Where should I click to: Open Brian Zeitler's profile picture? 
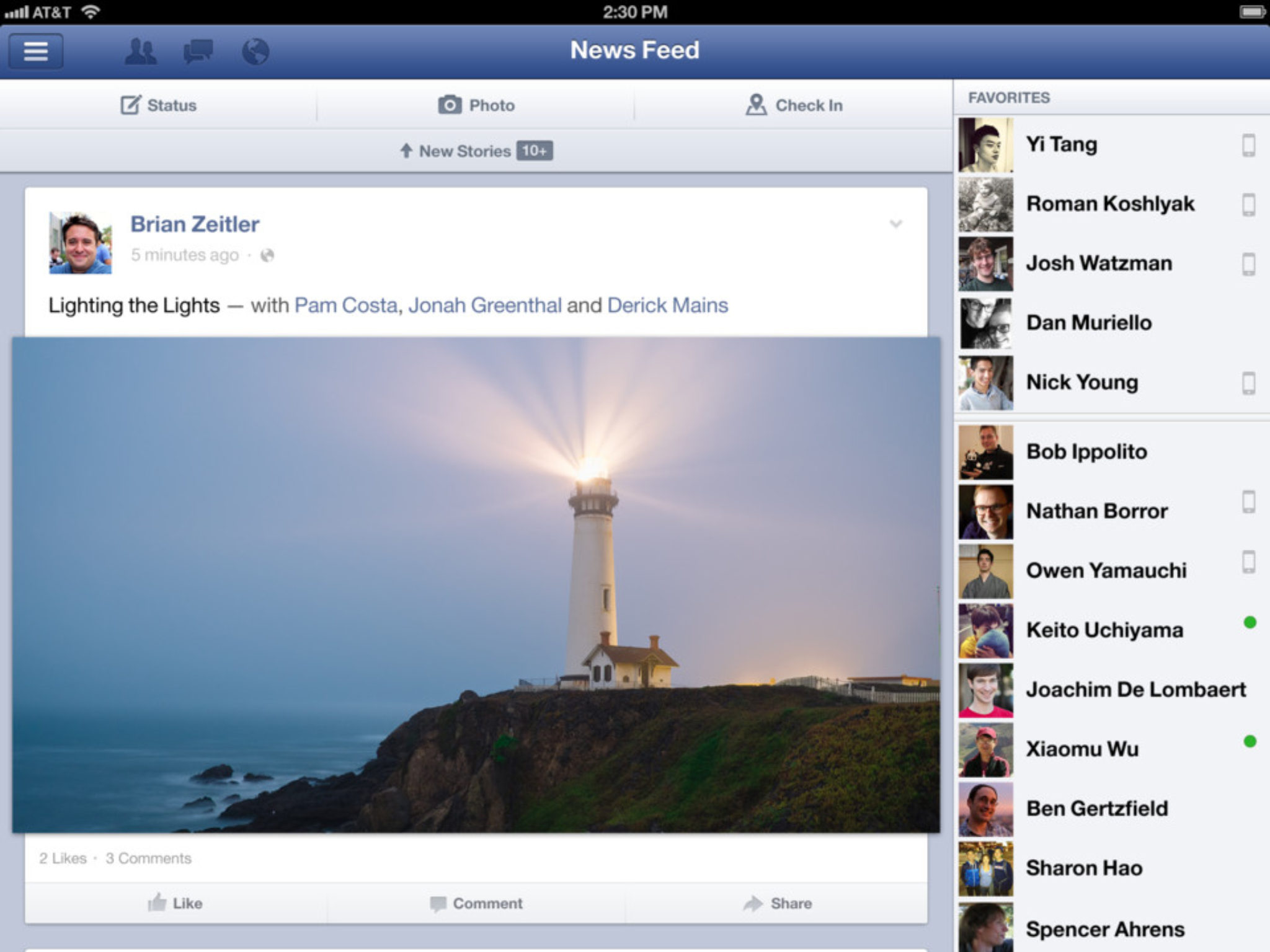click(81, 242)
